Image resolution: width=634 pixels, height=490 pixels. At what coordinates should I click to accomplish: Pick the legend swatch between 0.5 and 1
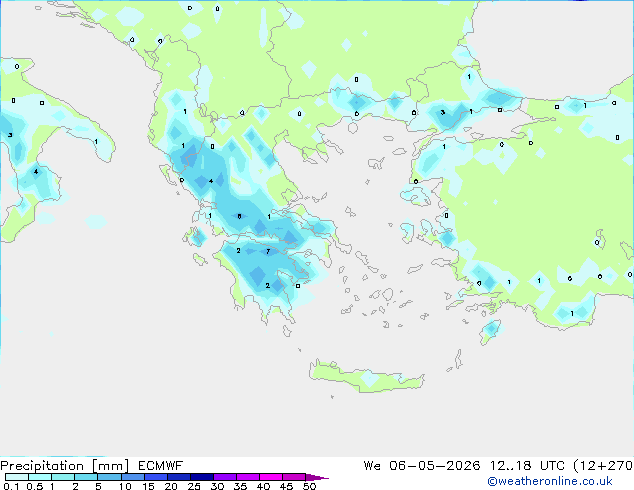click(40, 477)
